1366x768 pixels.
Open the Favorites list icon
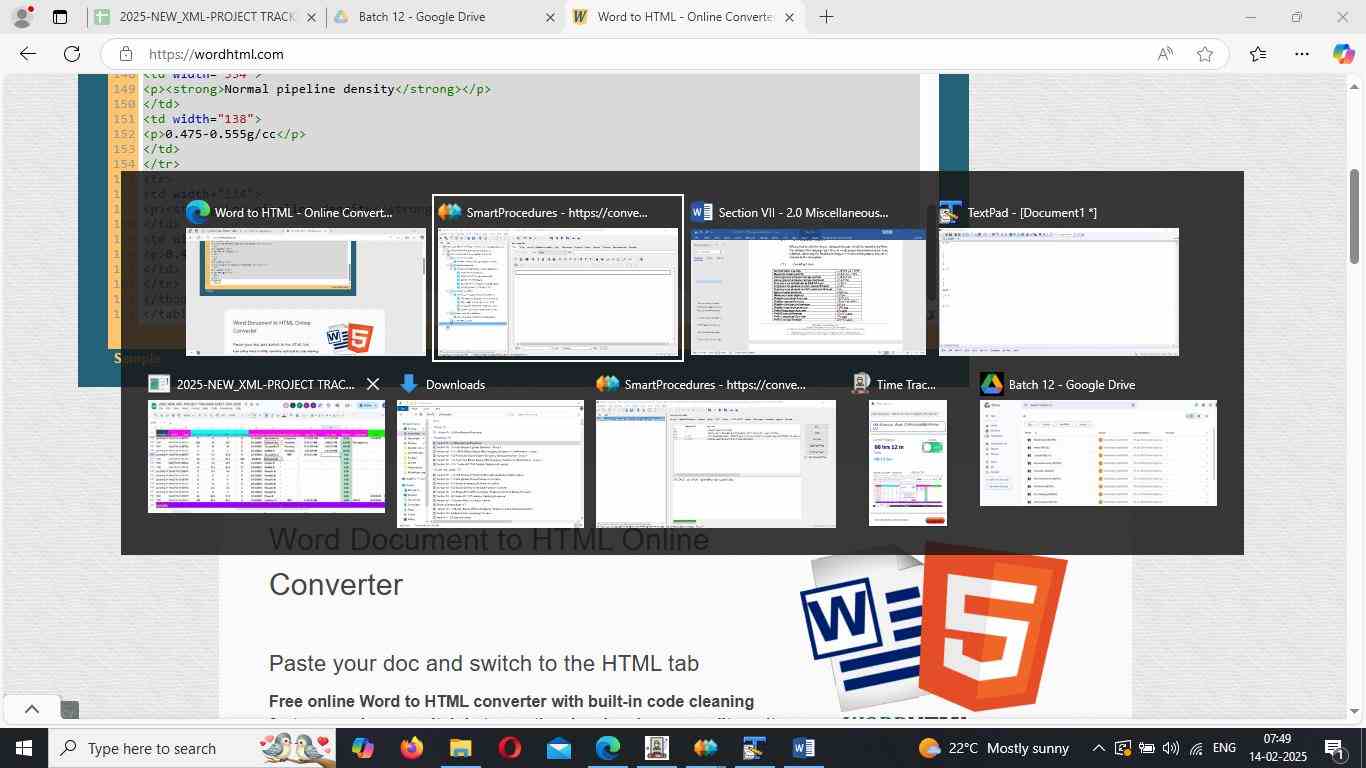click(1258, 54)
